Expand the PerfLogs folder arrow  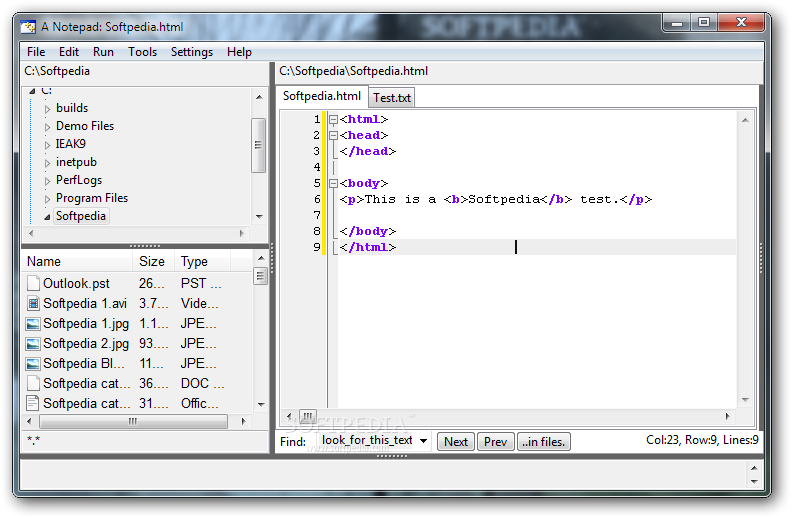click(x=47, y=181)
